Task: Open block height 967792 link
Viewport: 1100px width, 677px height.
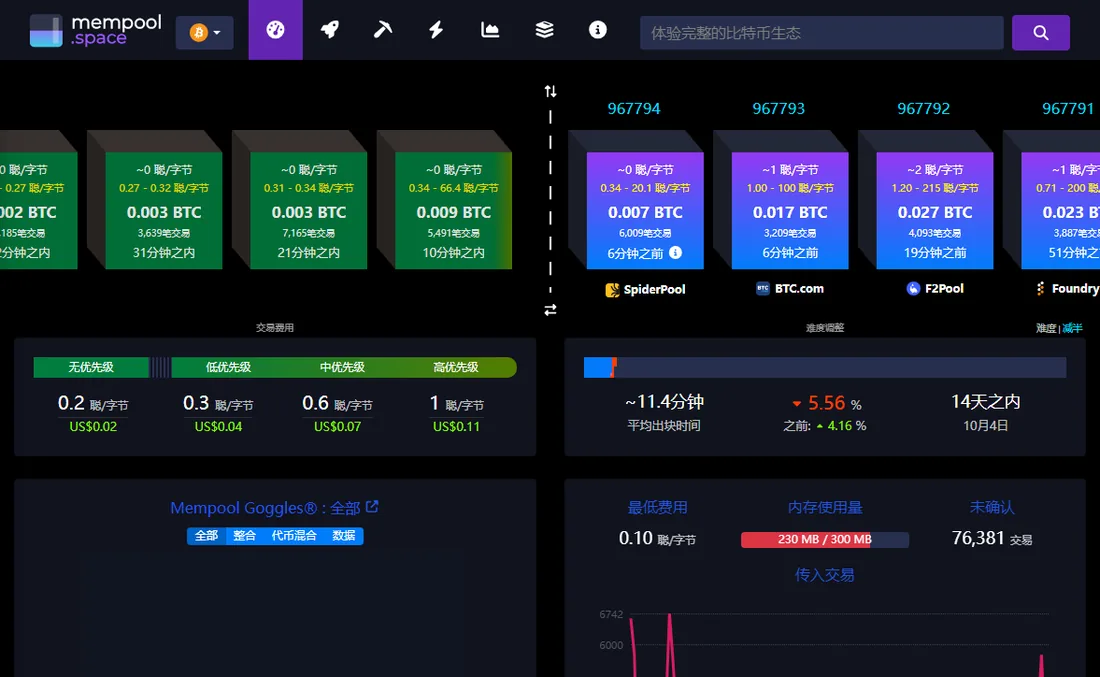Action: coord(923,109)
